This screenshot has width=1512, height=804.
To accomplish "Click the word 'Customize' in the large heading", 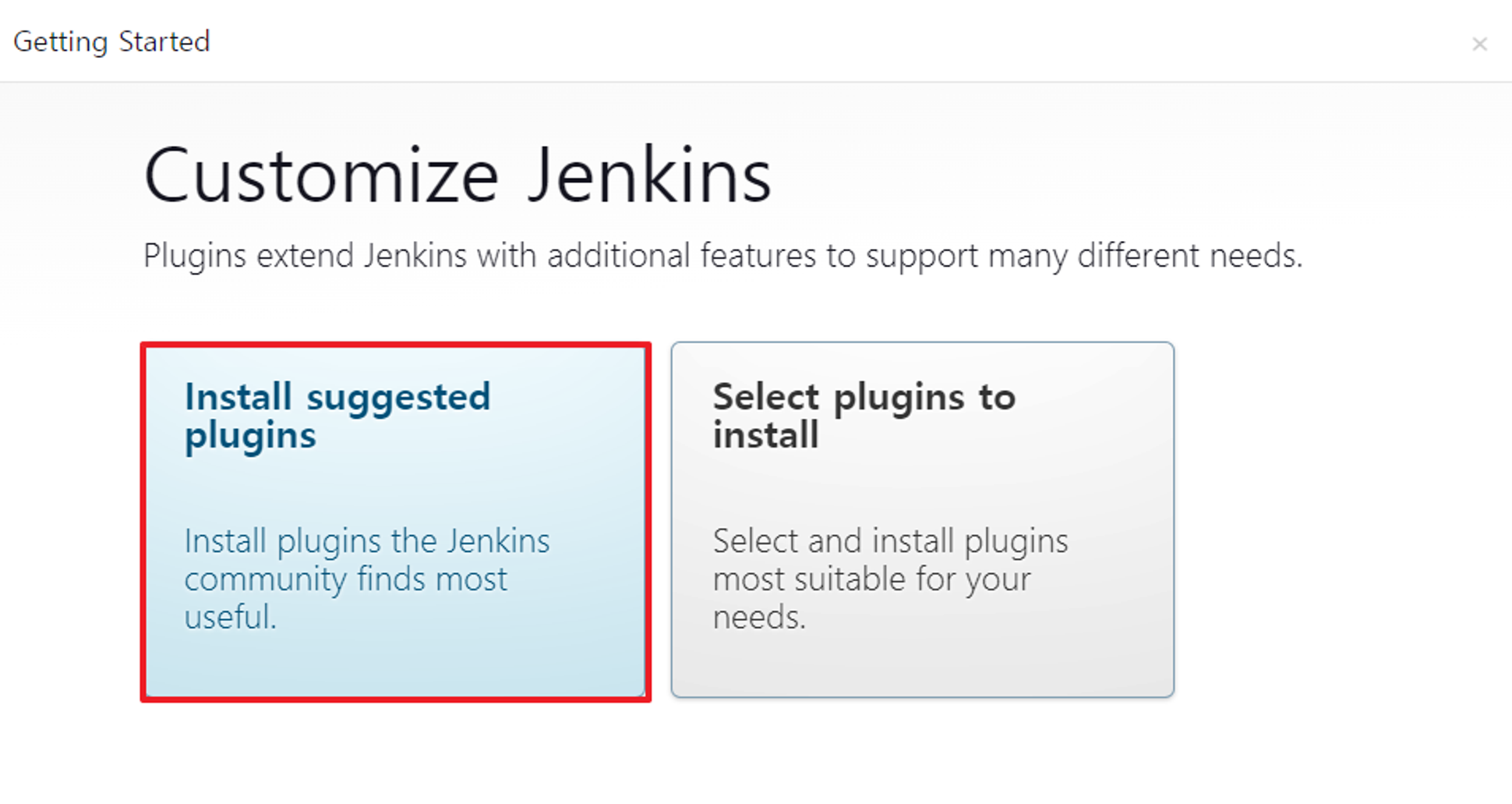I will coord(321,175).
